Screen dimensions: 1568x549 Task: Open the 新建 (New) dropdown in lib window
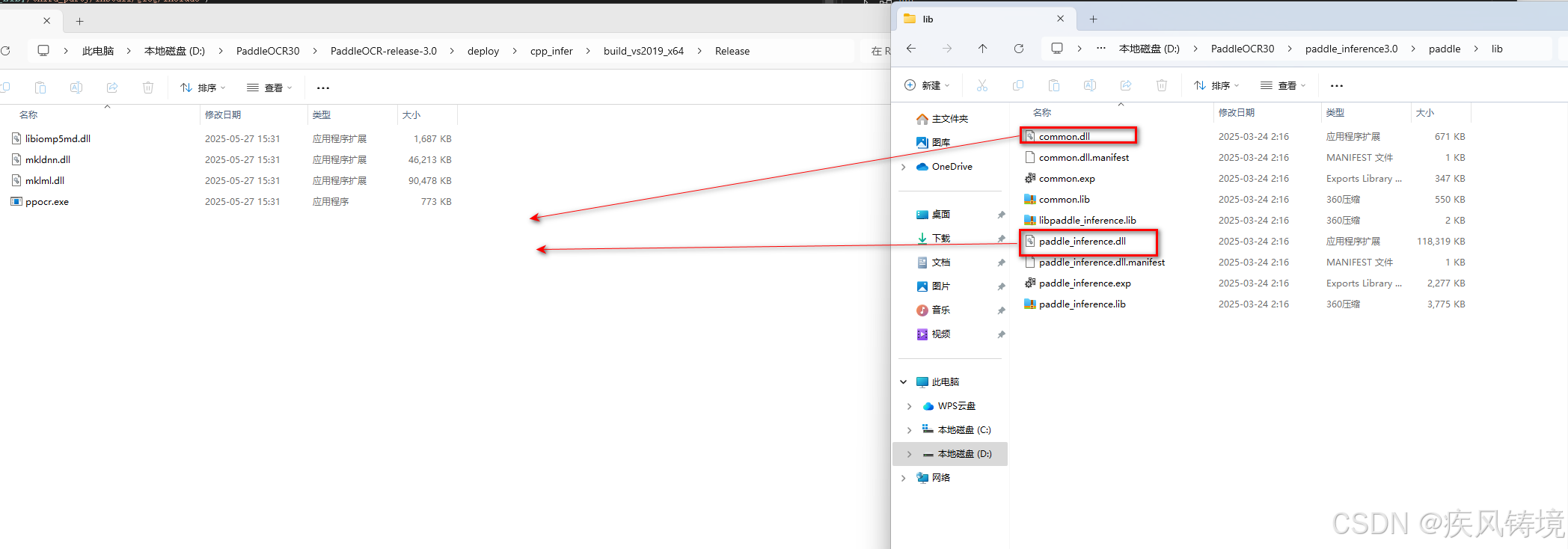pos(927,86)
